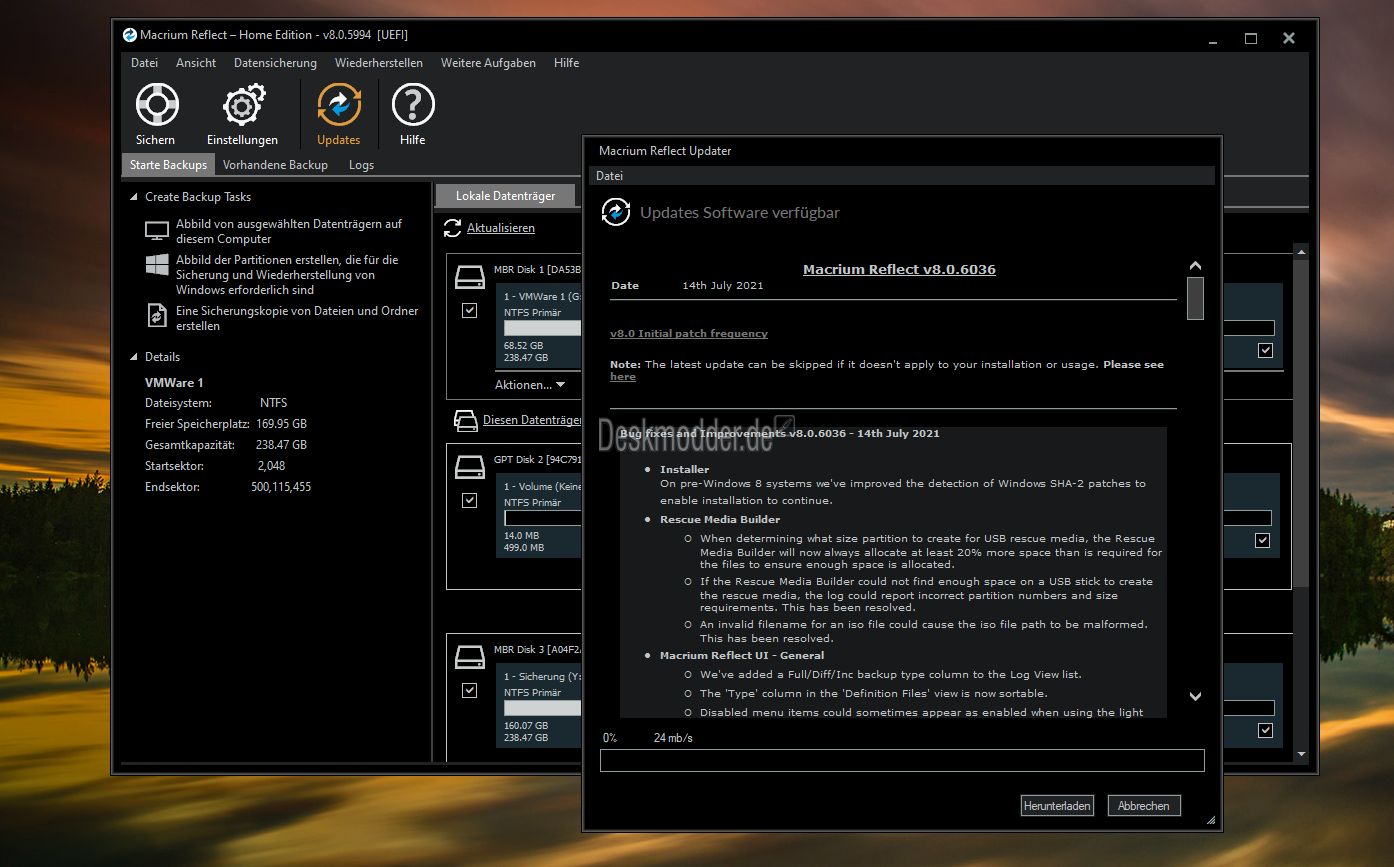This screenshot has width=1394, height=867.
Task: Click the 'here' link in the update note
Action: tap(623, 377)
